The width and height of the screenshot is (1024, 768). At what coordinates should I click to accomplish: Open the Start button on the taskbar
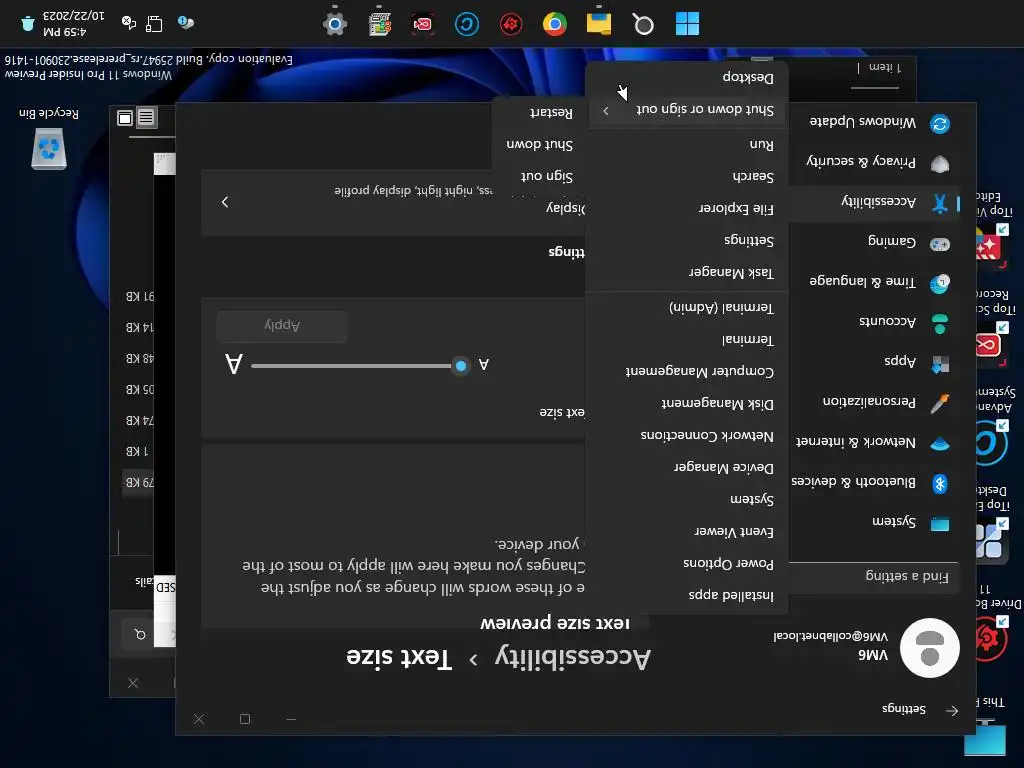[687, 24]
